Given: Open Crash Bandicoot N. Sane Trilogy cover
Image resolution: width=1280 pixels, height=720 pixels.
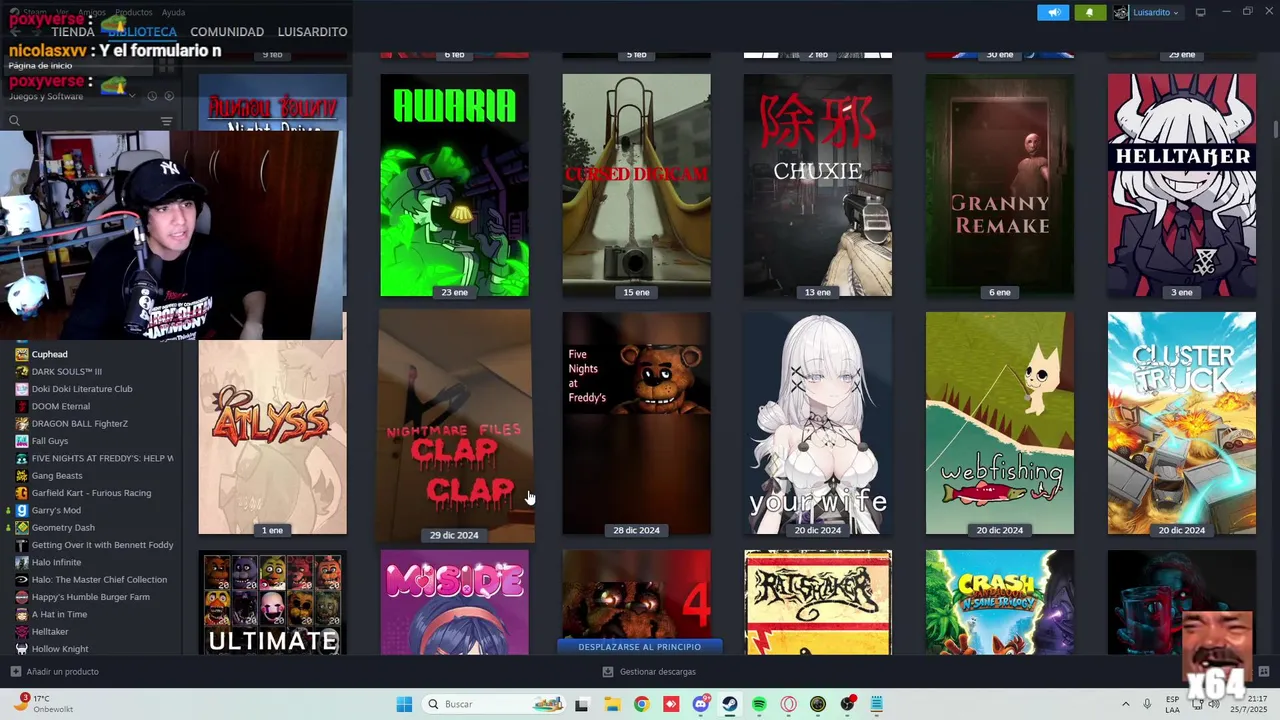Looking at the screenshot, I should point(1000,602).
